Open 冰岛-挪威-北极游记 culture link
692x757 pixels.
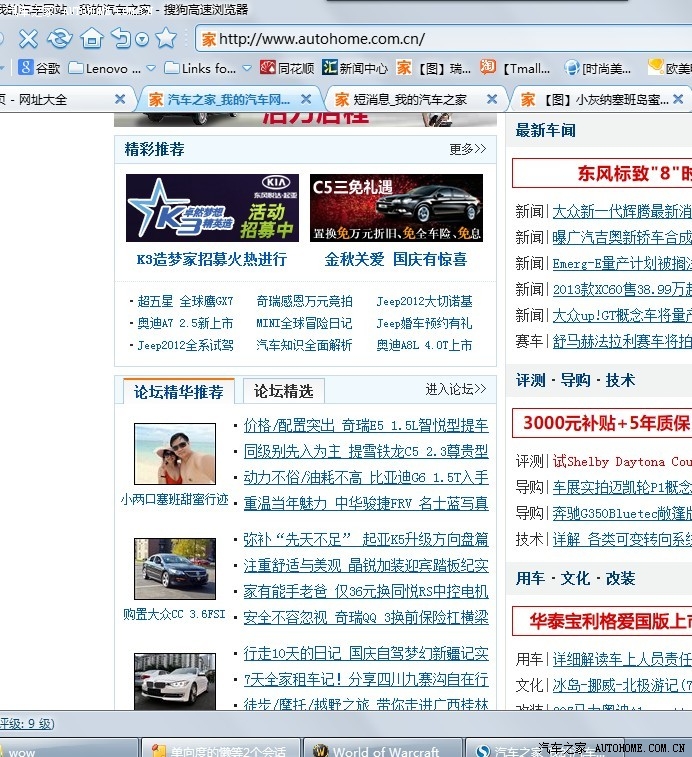622,685
